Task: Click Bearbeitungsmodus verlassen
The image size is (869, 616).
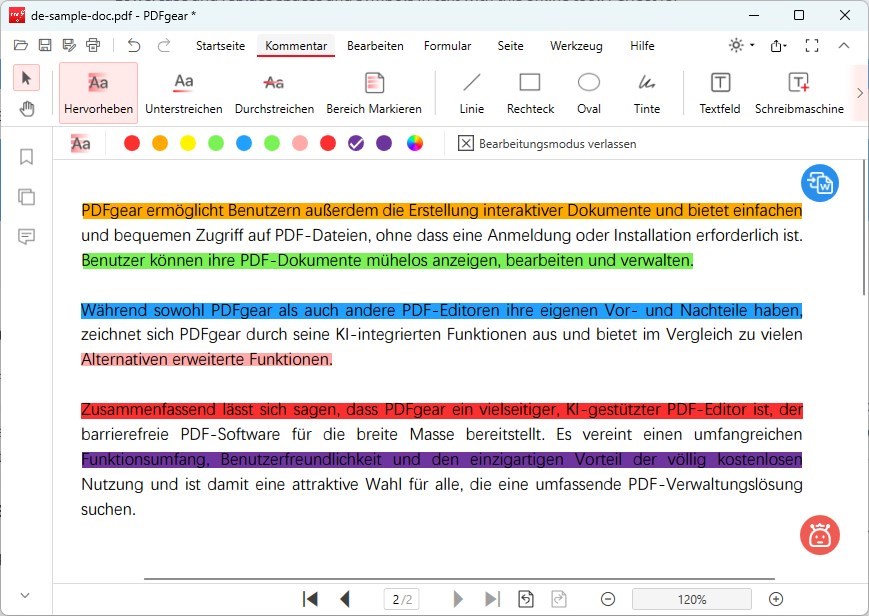Action: [x=547, y=144]
